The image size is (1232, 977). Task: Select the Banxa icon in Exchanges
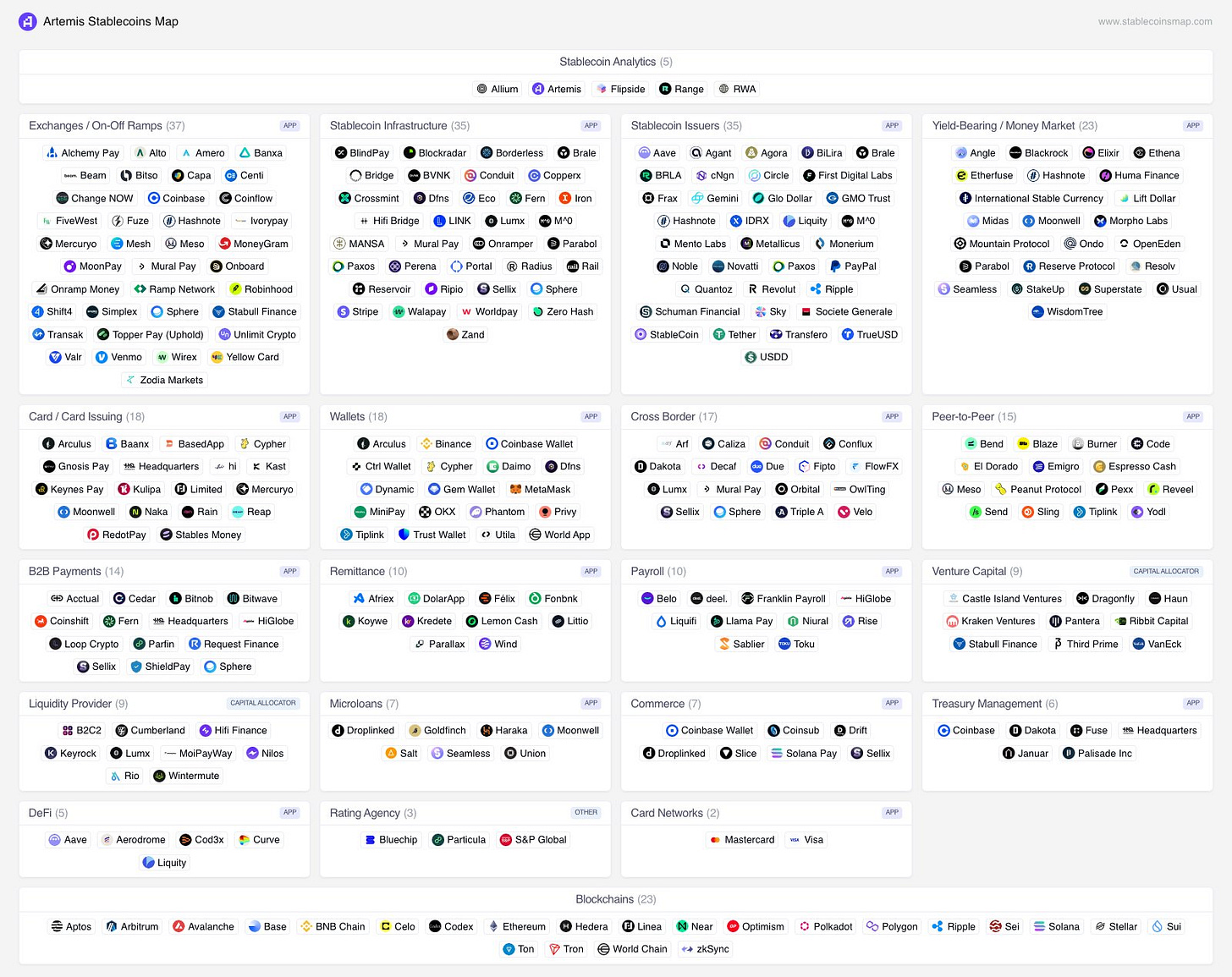click(245, 153)
